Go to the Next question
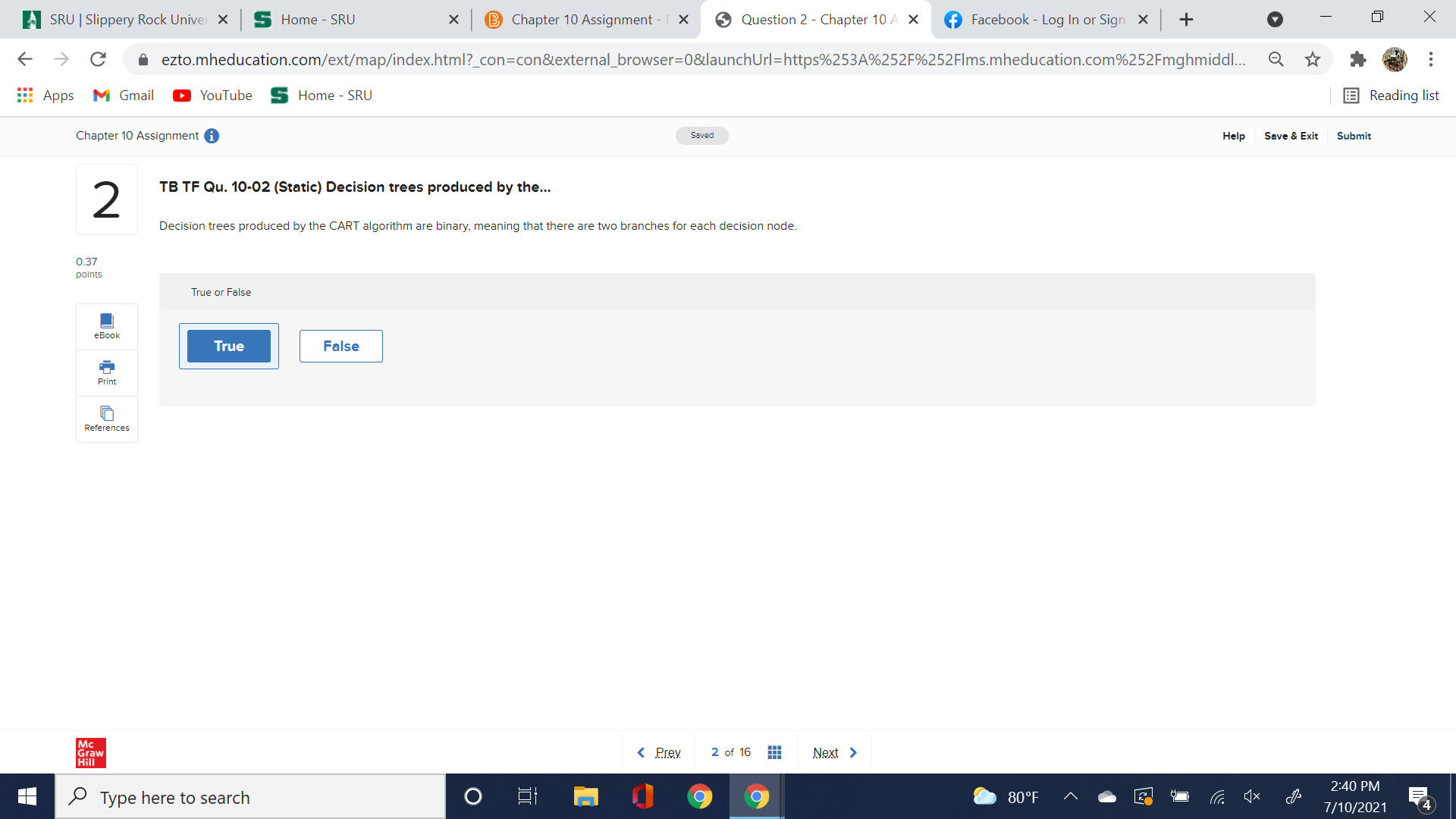1456x819 pixels. [834, 752]
